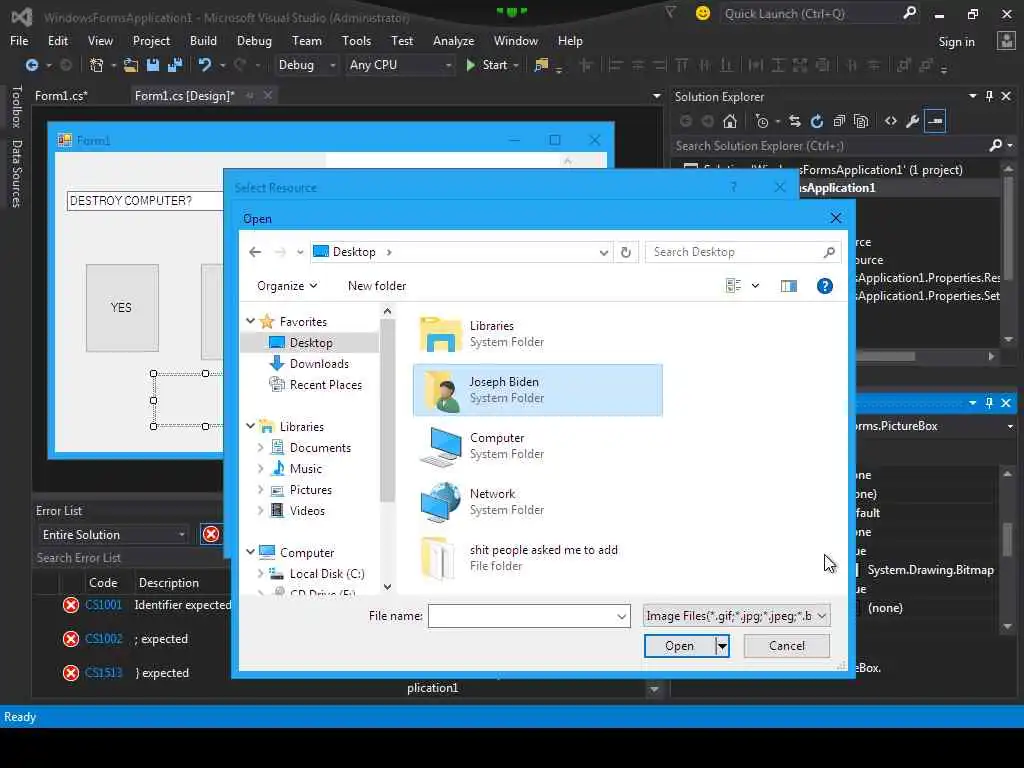Open the address bar path dropdown
Screen dimensions: 1024x768
coord(603,253)
